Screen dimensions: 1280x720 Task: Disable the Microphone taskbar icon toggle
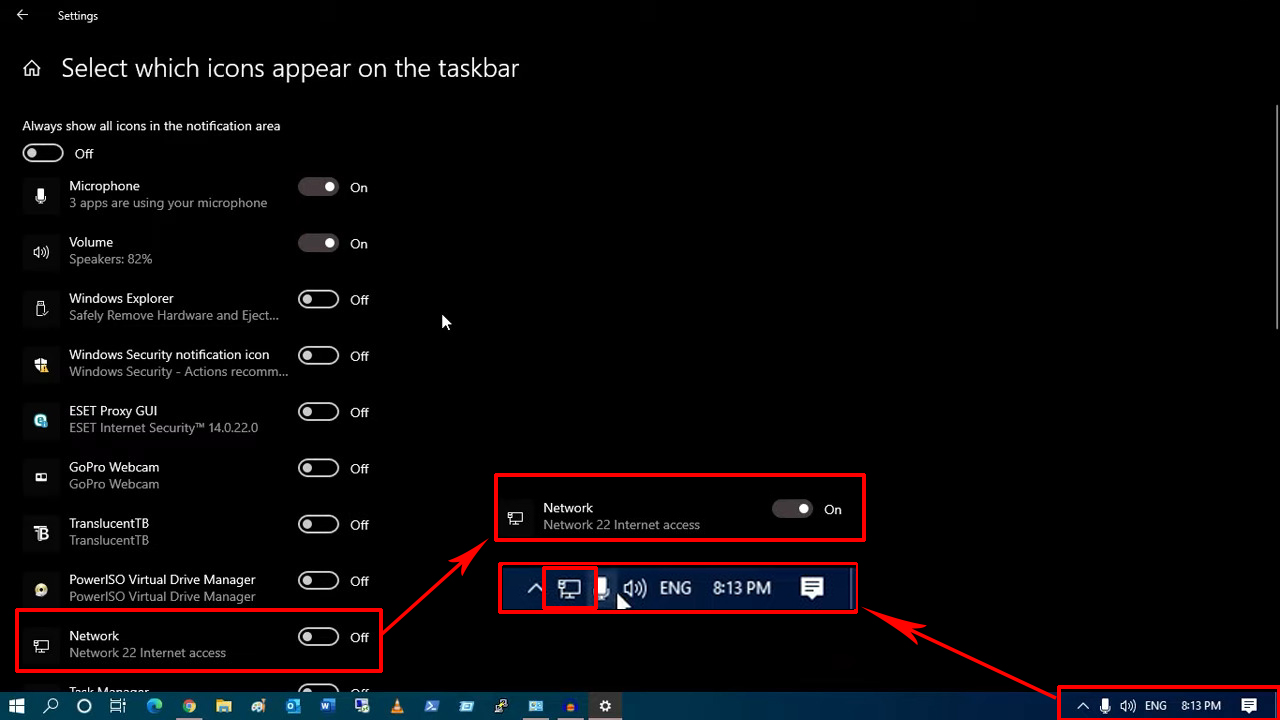[318, 187]
